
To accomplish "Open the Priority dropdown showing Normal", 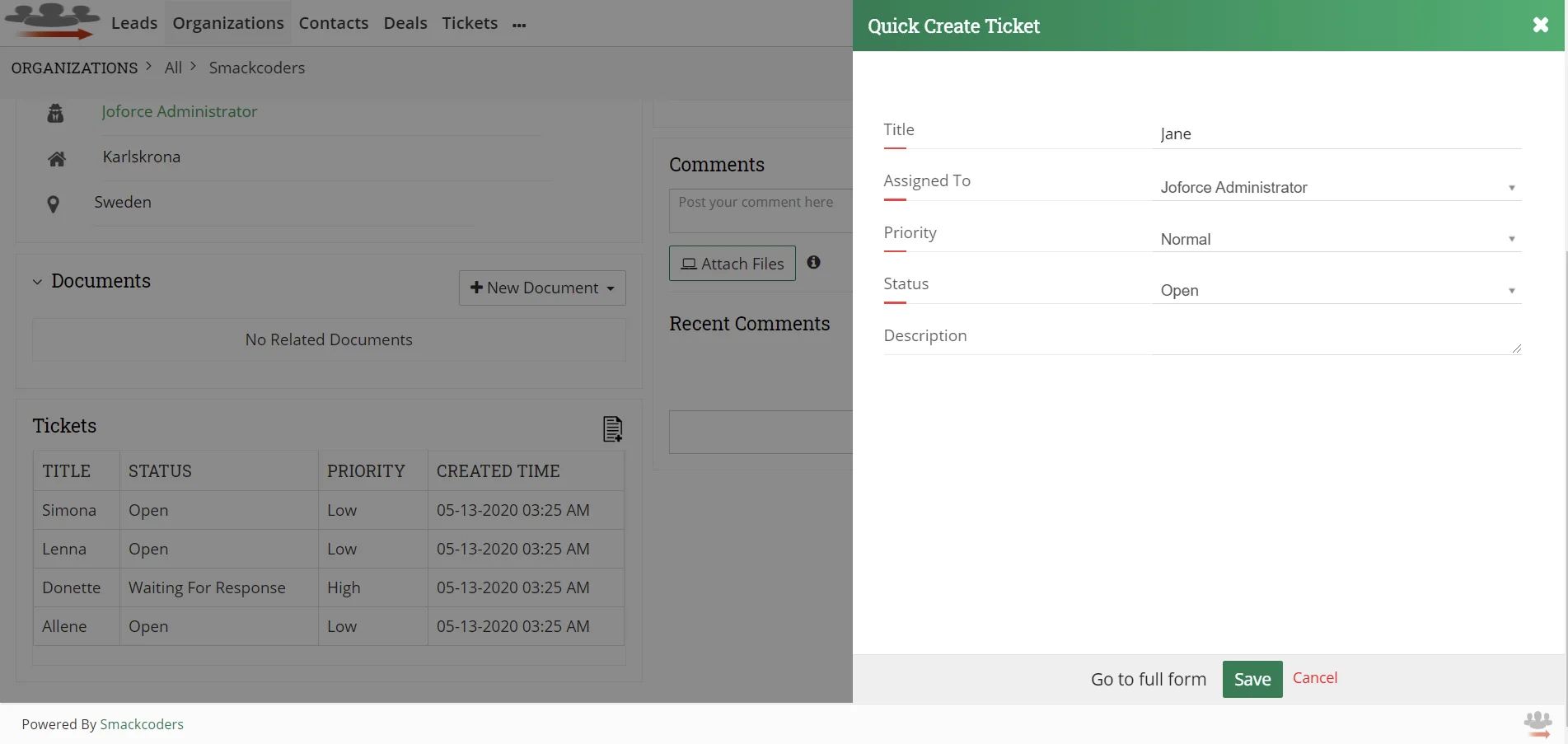I will (x=1511, y=238).
